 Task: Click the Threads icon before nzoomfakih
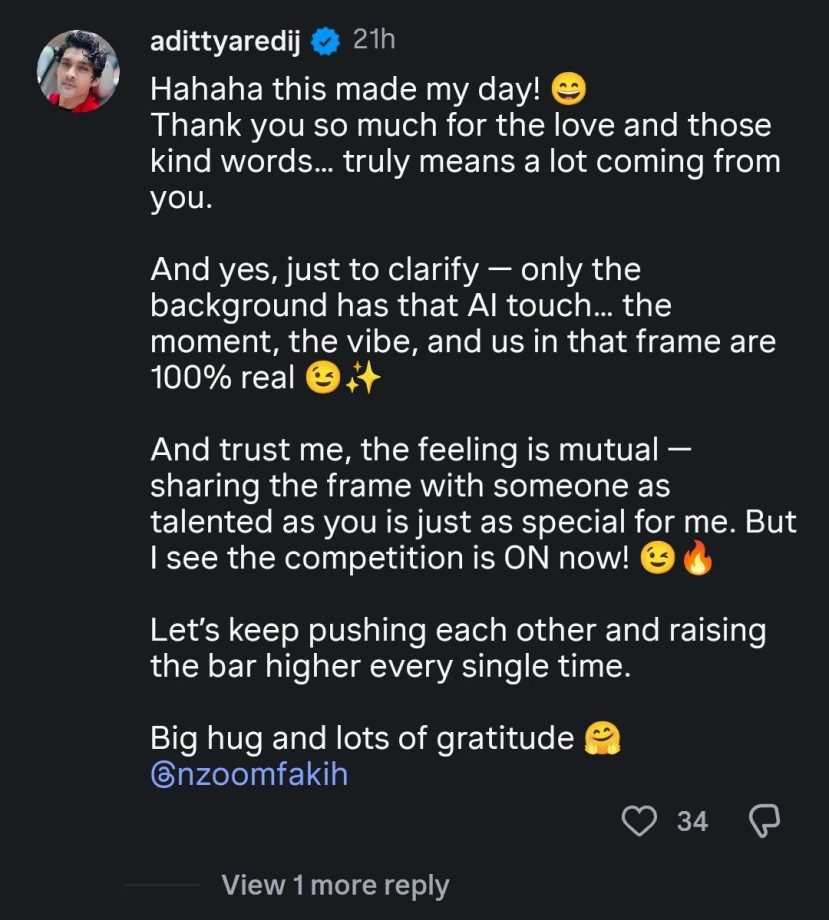(162, 775)
